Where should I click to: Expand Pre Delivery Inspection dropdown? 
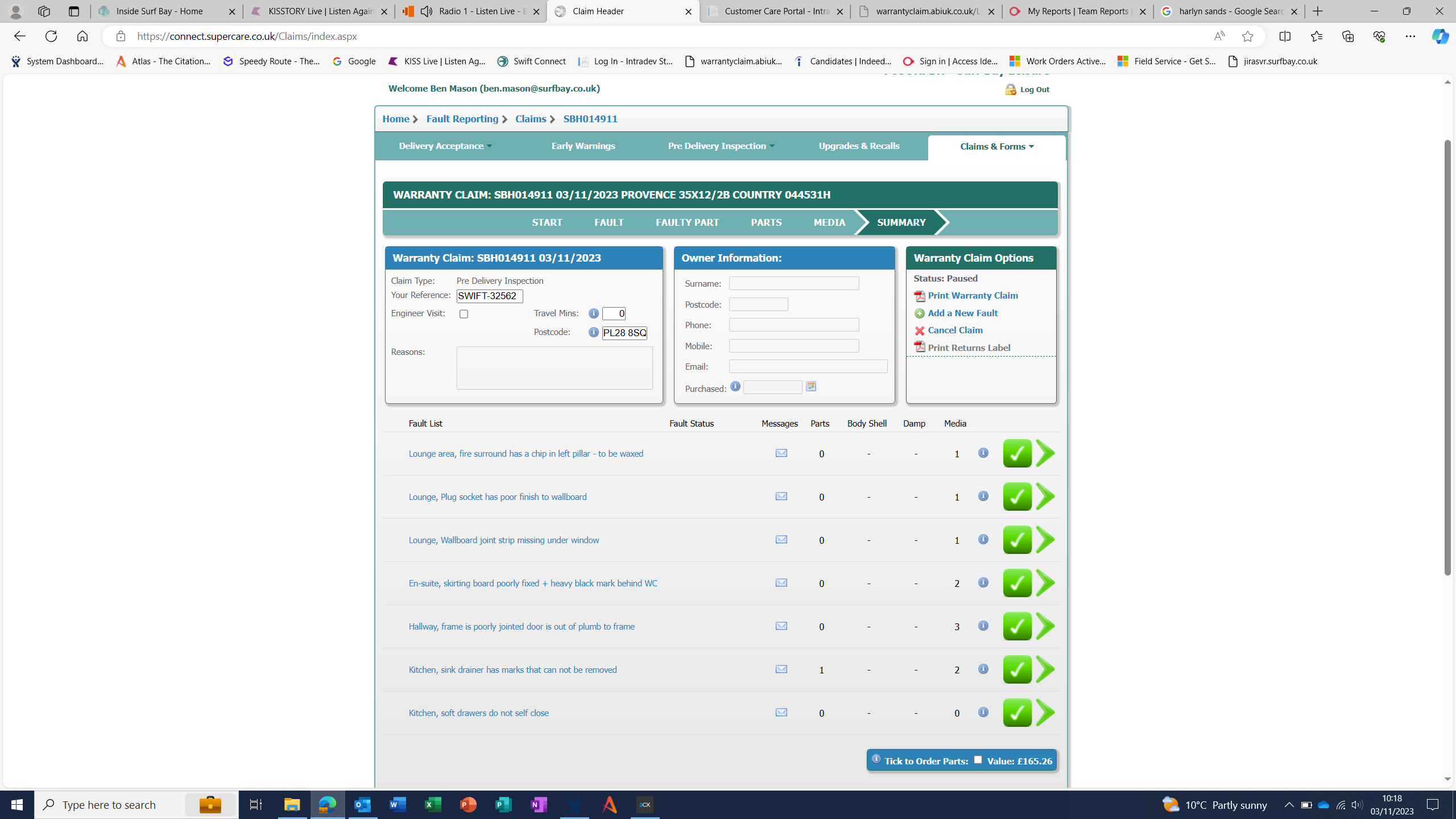point(721,146)
